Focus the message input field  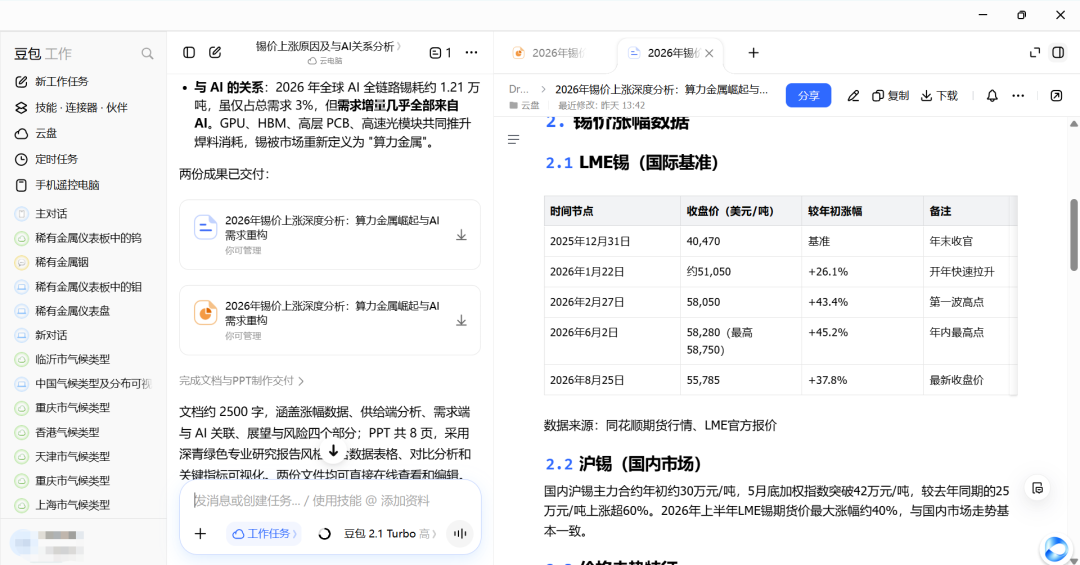pyautogui.click(x=330, y=500)
